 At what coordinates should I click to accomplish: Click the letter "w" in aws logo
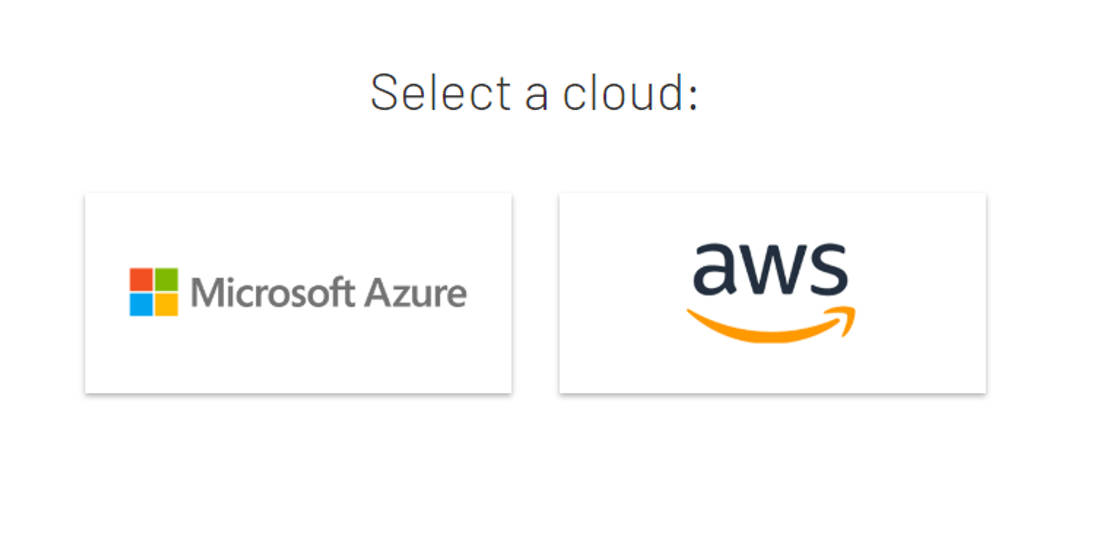pos(771,268)
